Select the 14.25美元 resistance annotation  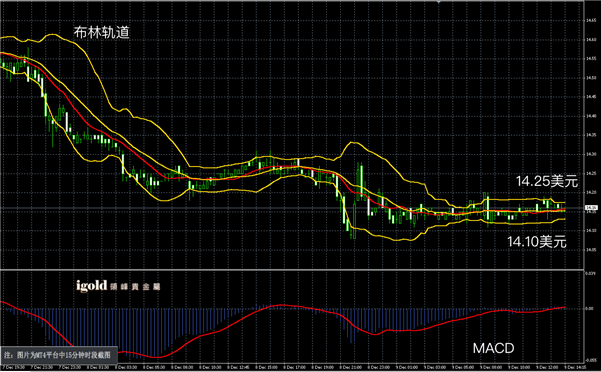547,181
